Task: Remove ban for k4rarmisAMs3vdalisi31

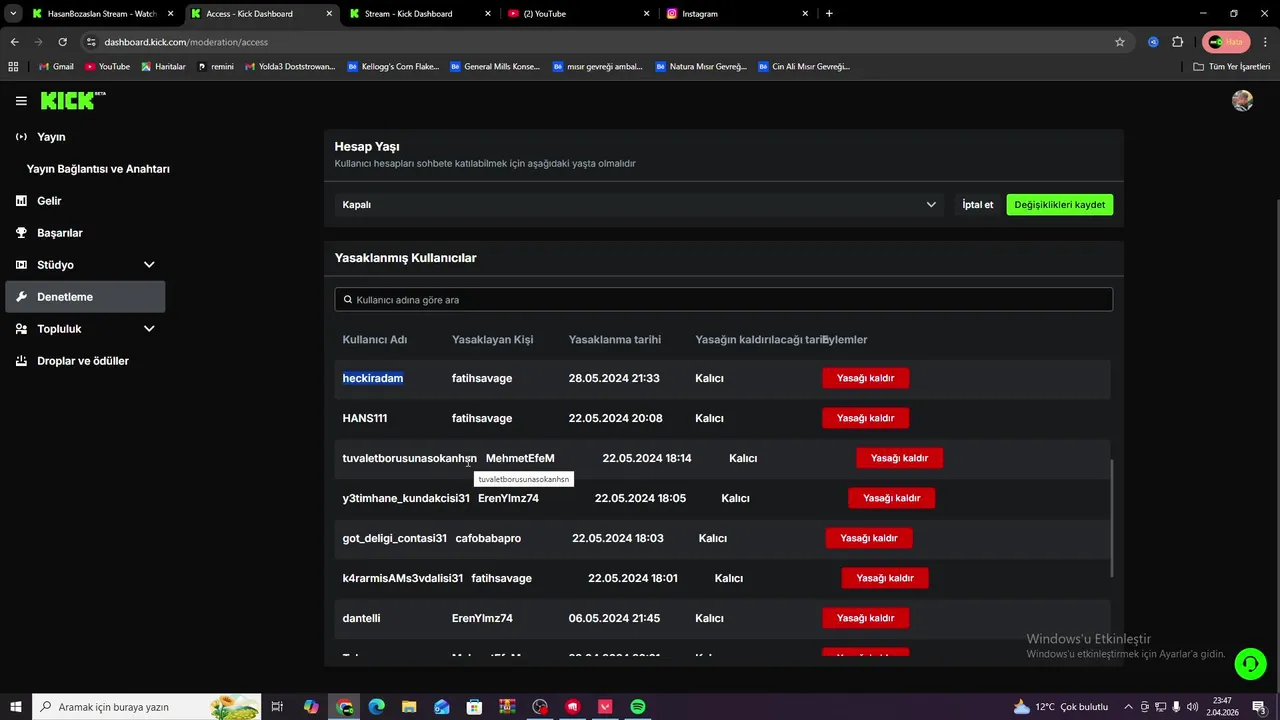Action: 884,578
